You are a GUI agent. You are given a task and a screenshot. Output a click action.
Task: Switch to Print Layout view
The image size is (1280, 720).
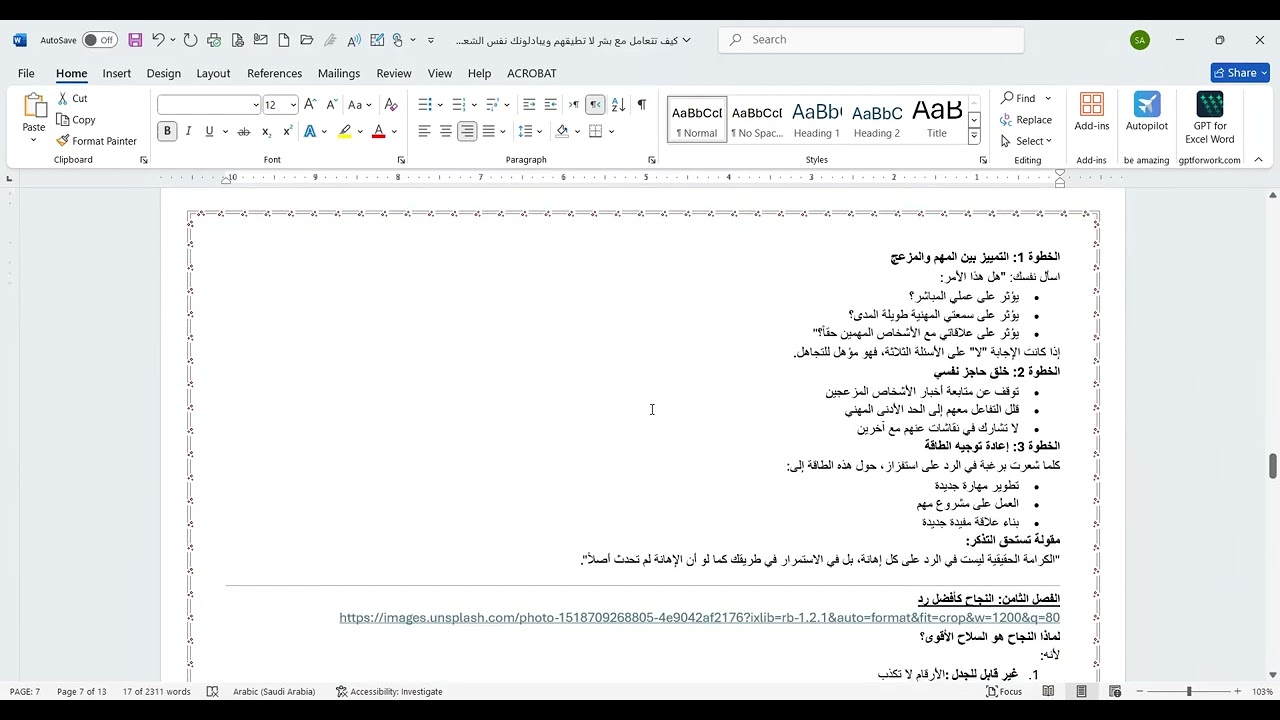1081,691
